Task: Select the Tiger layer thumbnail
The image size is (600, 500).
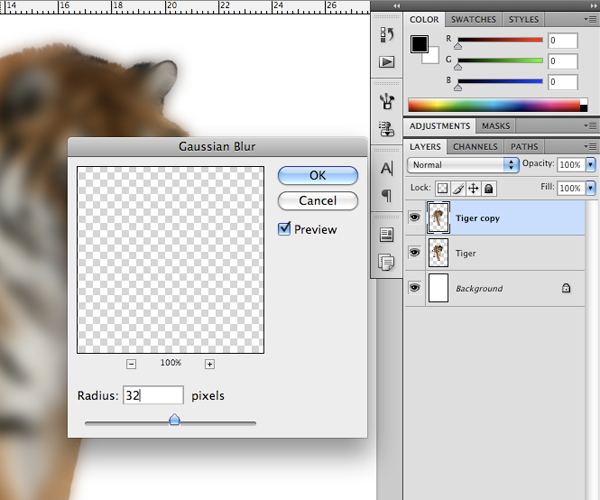Action: pos(438,252)
